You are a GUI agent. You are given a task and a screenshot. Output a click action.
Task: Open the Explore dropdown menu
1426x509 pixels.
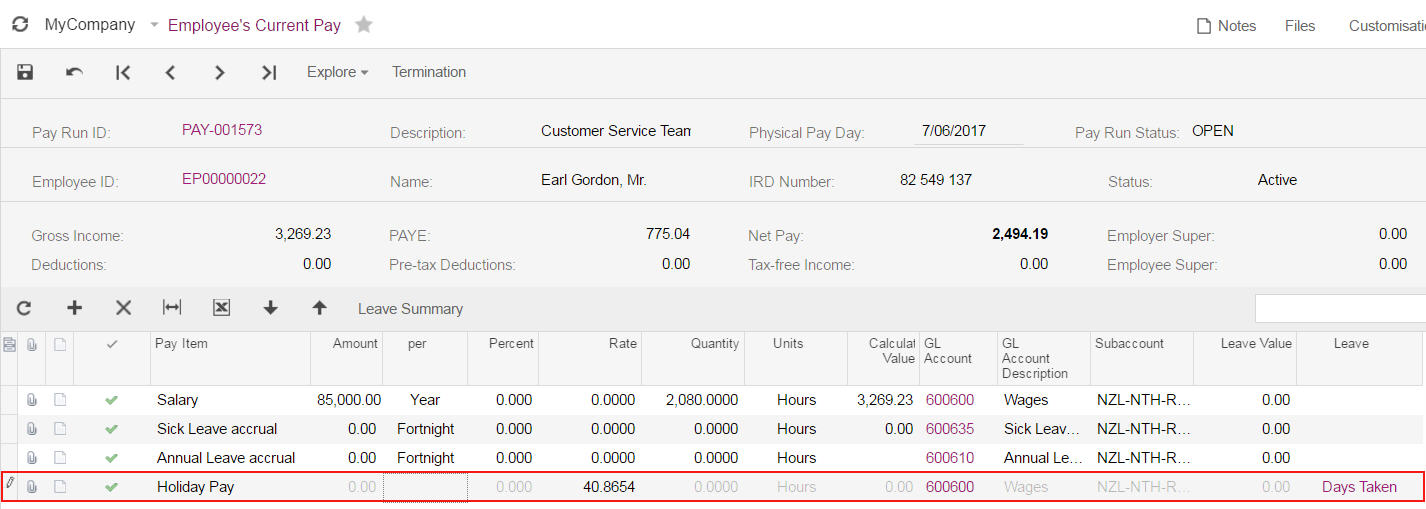(338, 72)
